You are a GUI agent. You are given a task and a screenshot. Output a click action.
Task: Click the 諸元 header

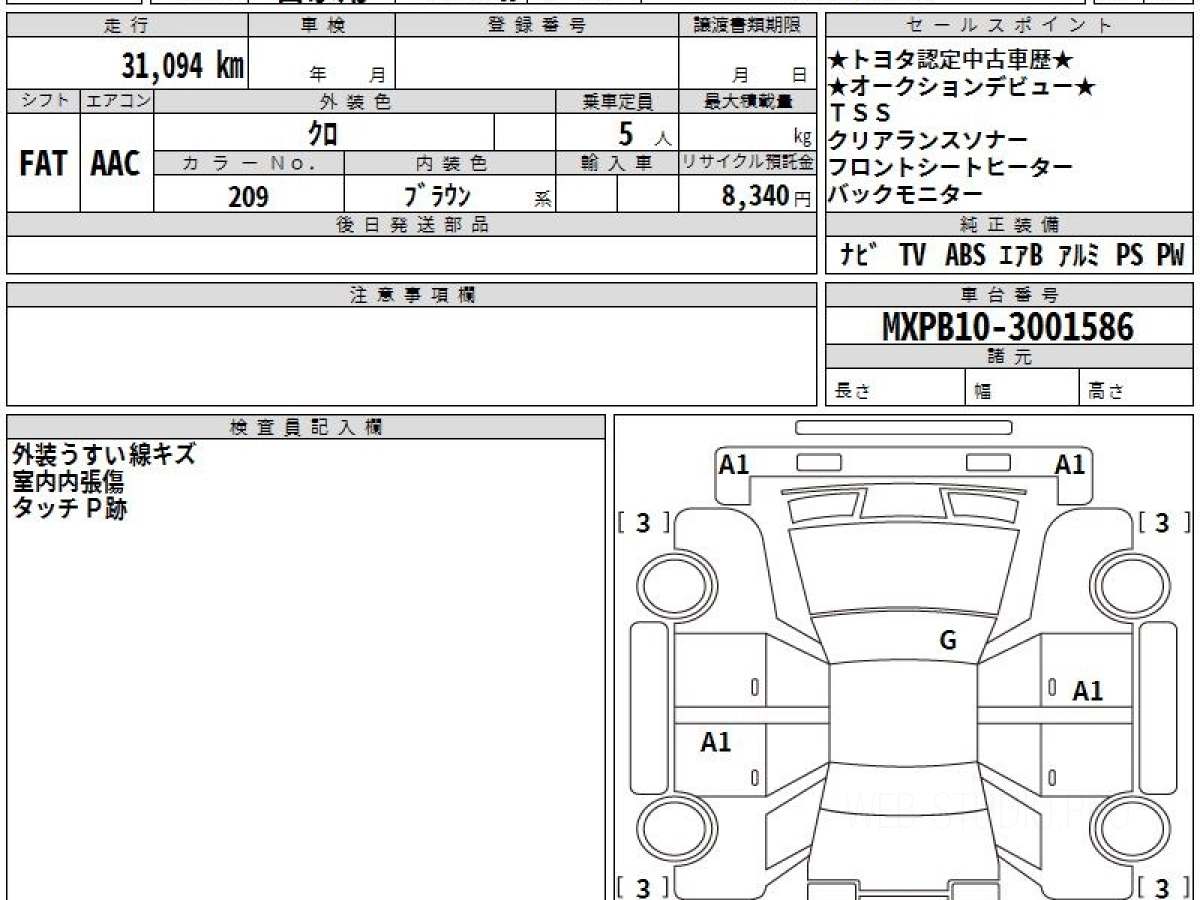tap(1009, 357)
